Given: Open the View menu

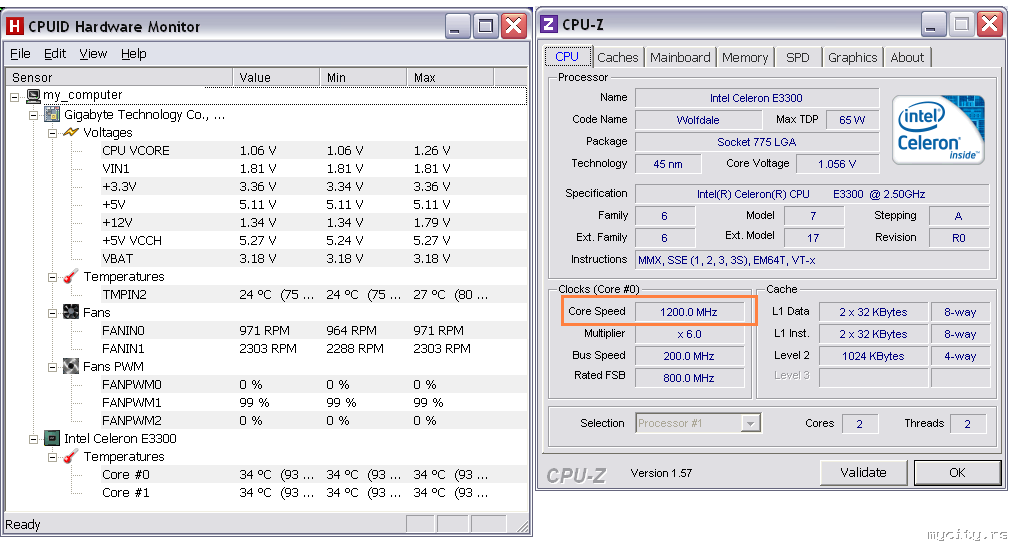Looking at the screenshot, I should pos(93,54).
